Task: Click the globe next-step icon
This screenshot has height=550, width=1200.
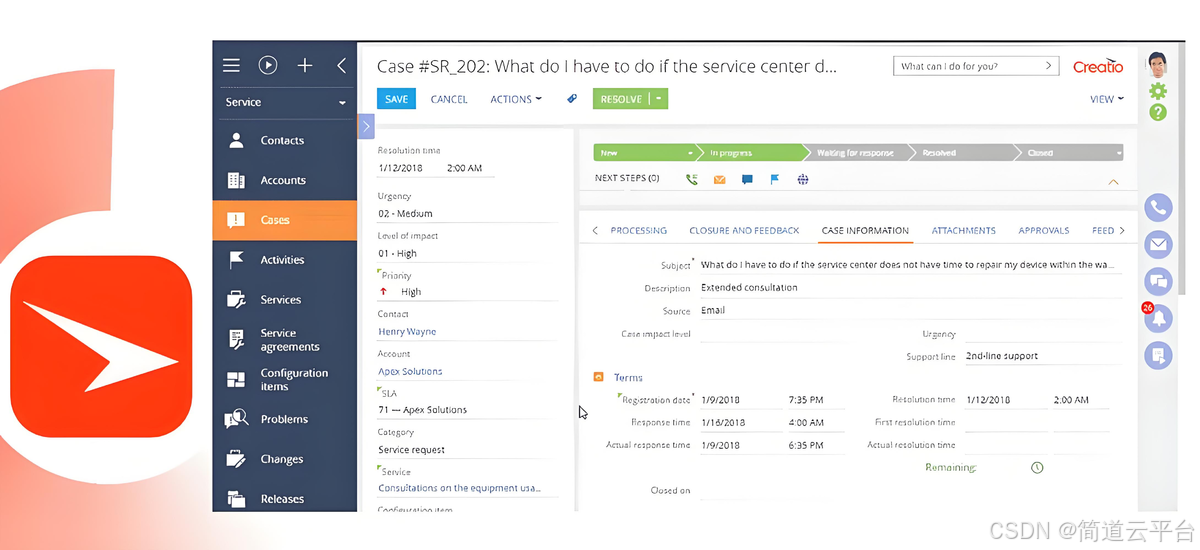Action: coord(802,180)
